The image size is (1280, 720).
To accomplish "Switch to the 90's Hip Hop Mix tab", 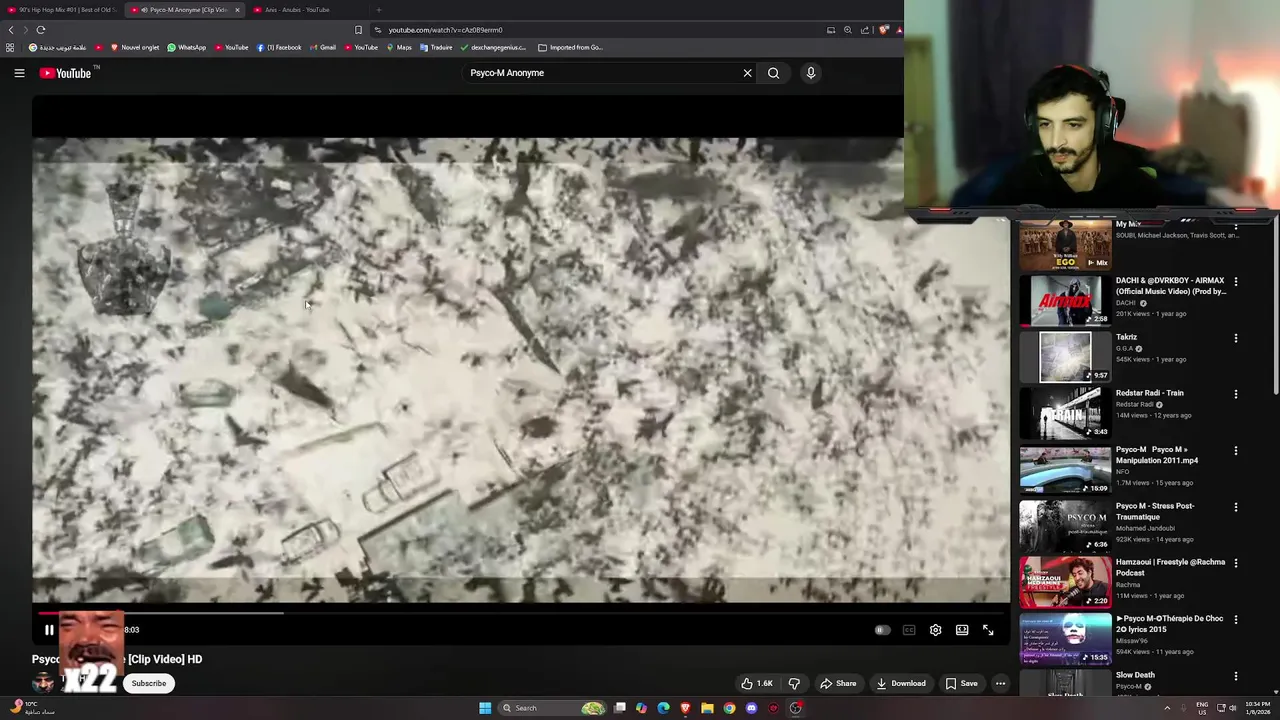I will click(62, 10).
